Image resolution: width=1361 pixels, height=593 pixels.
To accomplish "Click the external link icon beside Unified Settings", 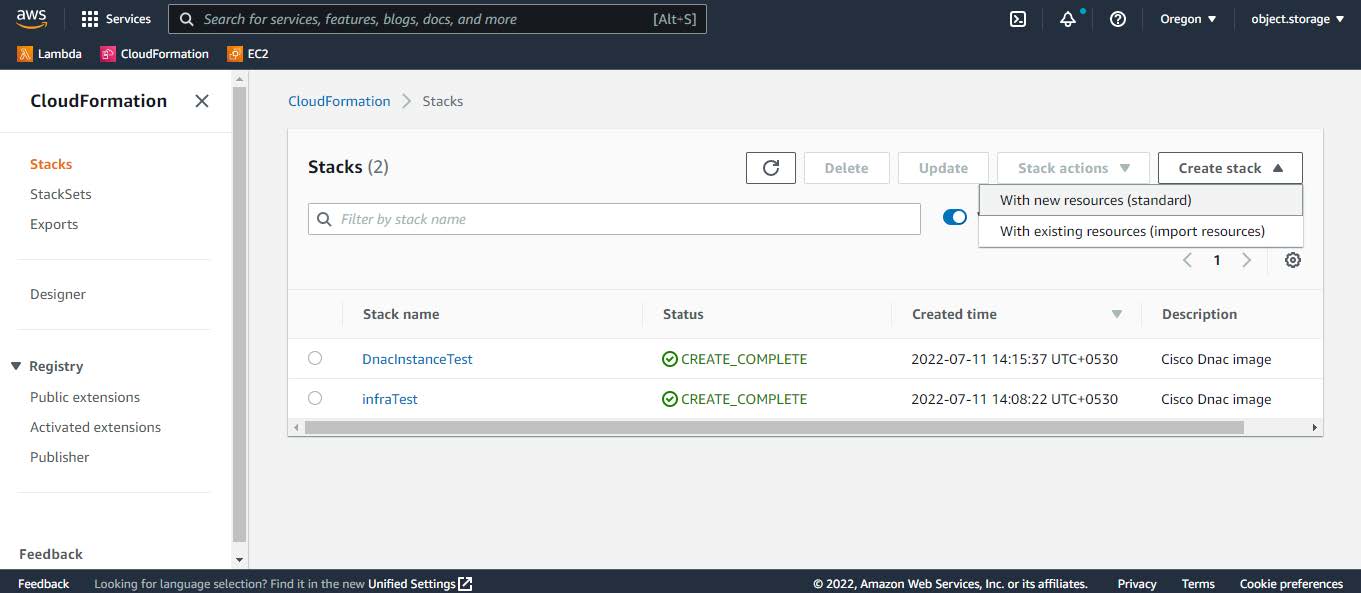I will tap(465, 584).
